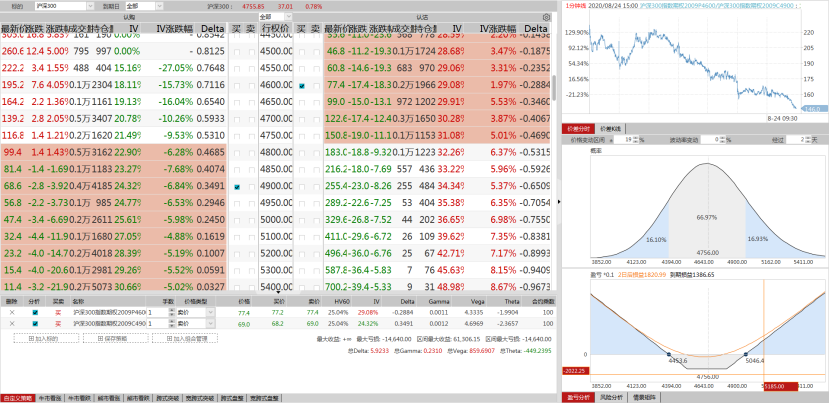Image resolution: width=829 pixels, height=404 pixels.
Task: Check the call sell box for strike 4700
Action: (x=251, y=120)
